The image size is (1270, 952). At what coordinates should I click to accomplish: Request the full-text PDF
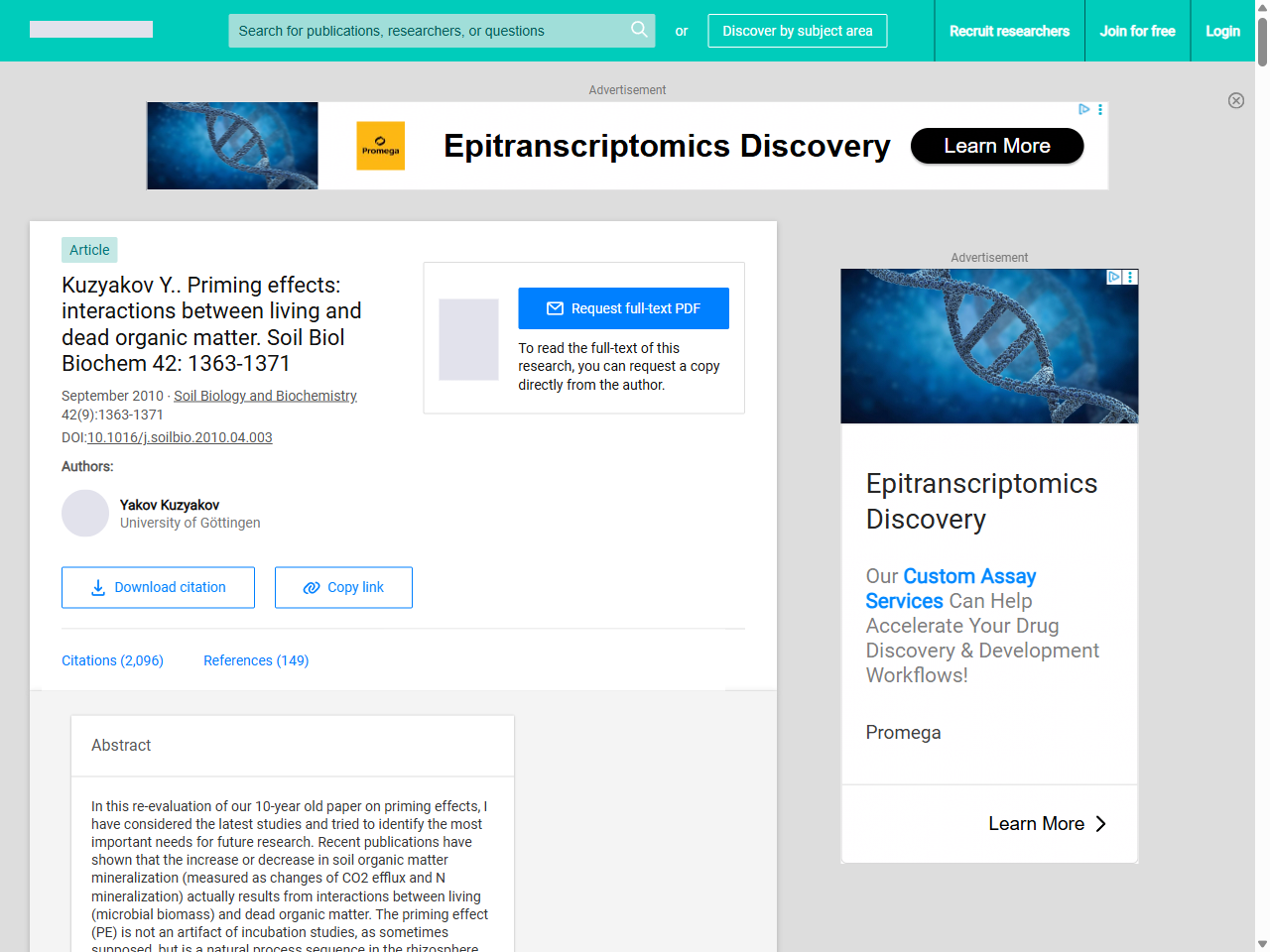tap(623, 308)
